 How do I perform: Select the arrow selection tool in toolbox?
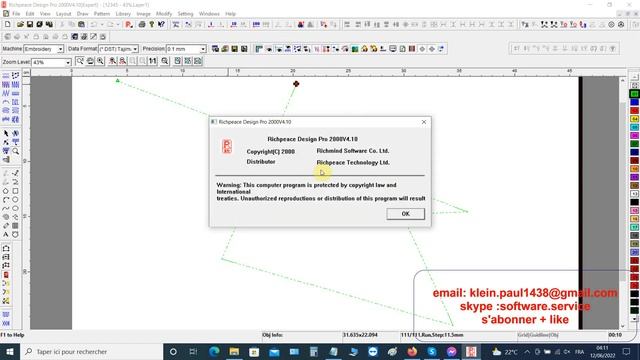point(6,133)
